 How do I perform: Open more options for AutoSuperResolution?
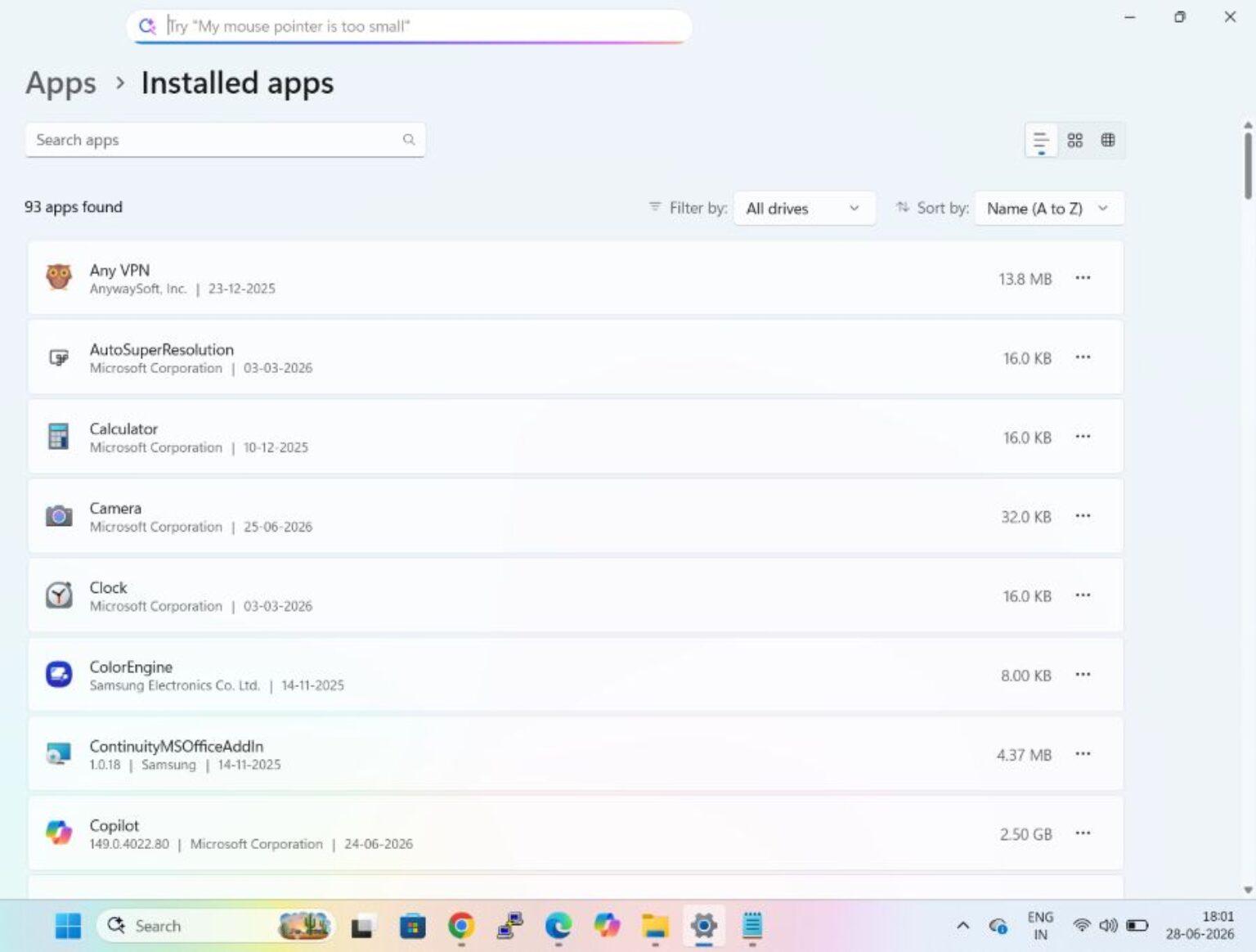click(x=1083, y=357)
